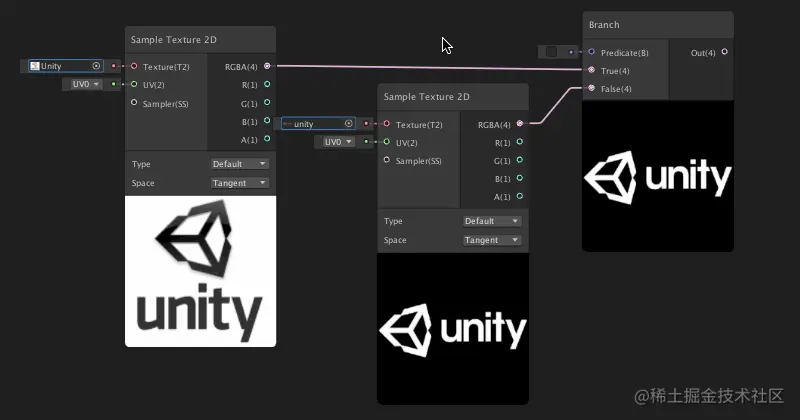Click UV(2) input port on white-preview Sample Texture node
800x420 pixels.
point(134,84)
